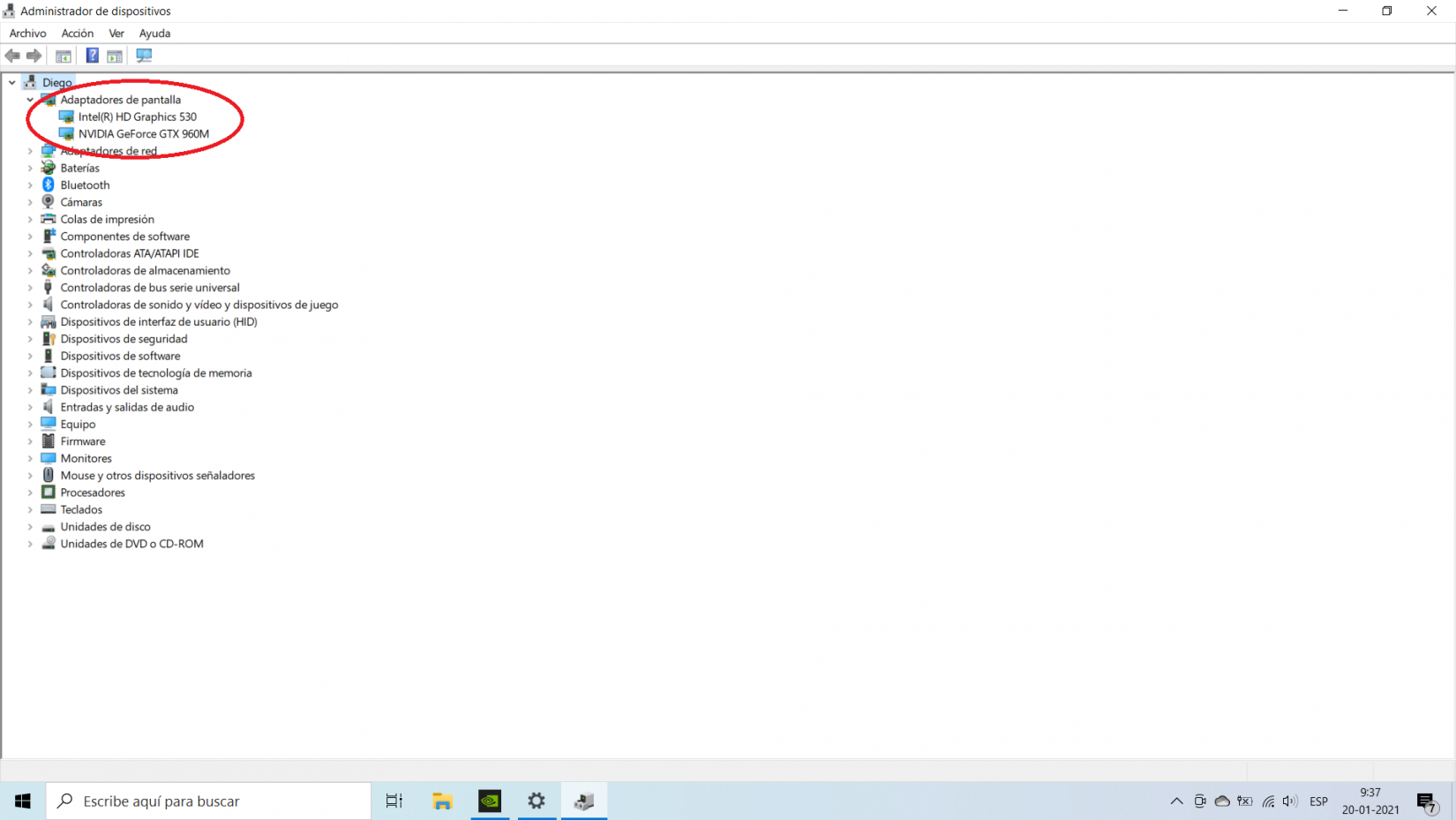
Task: Open the Ayuda menu
Action: (154, 34)
